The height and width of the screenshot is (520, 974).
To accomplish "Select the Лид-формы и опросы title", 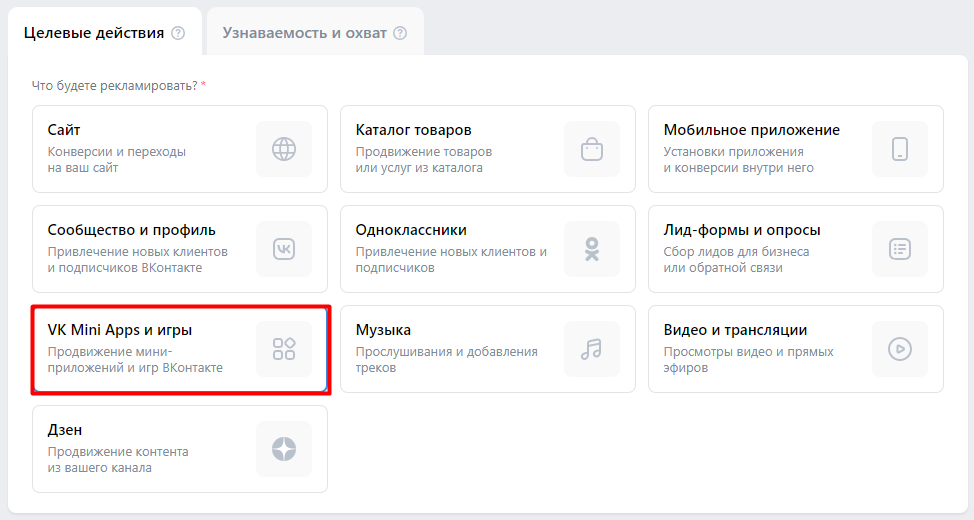I will click(742, 230).
